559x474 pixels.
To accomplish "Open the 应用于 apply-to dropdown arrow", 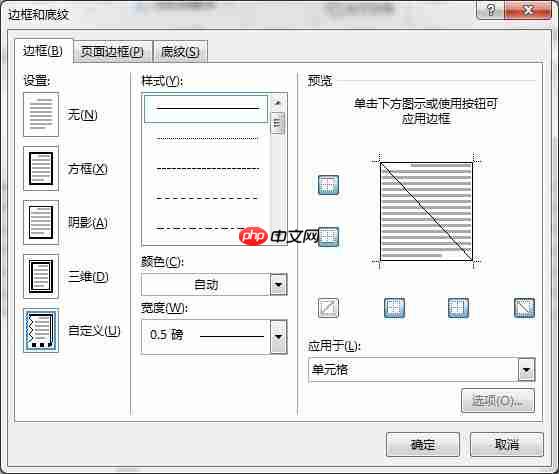I will click(527, 370).
